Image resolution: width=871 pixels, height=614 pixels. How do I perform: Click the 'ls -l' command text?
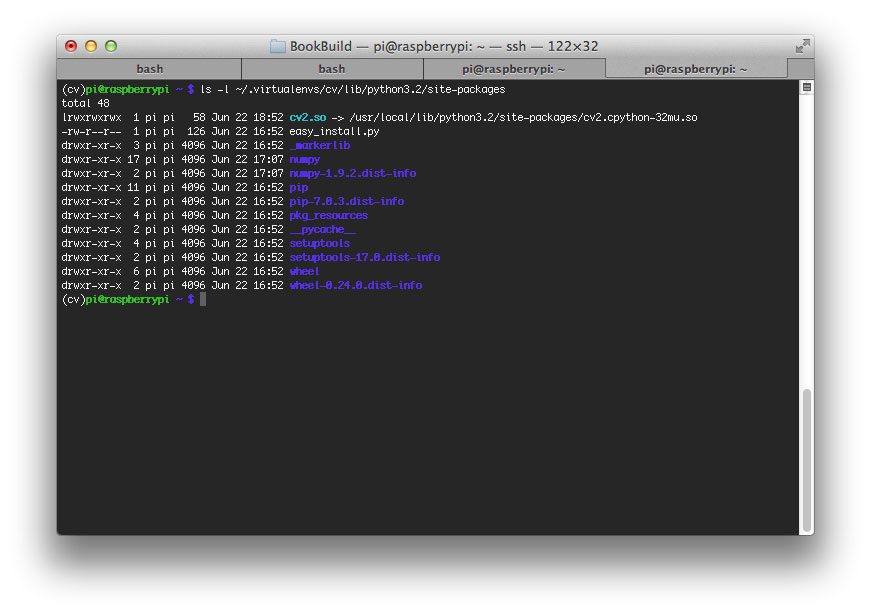click(214, 89)
